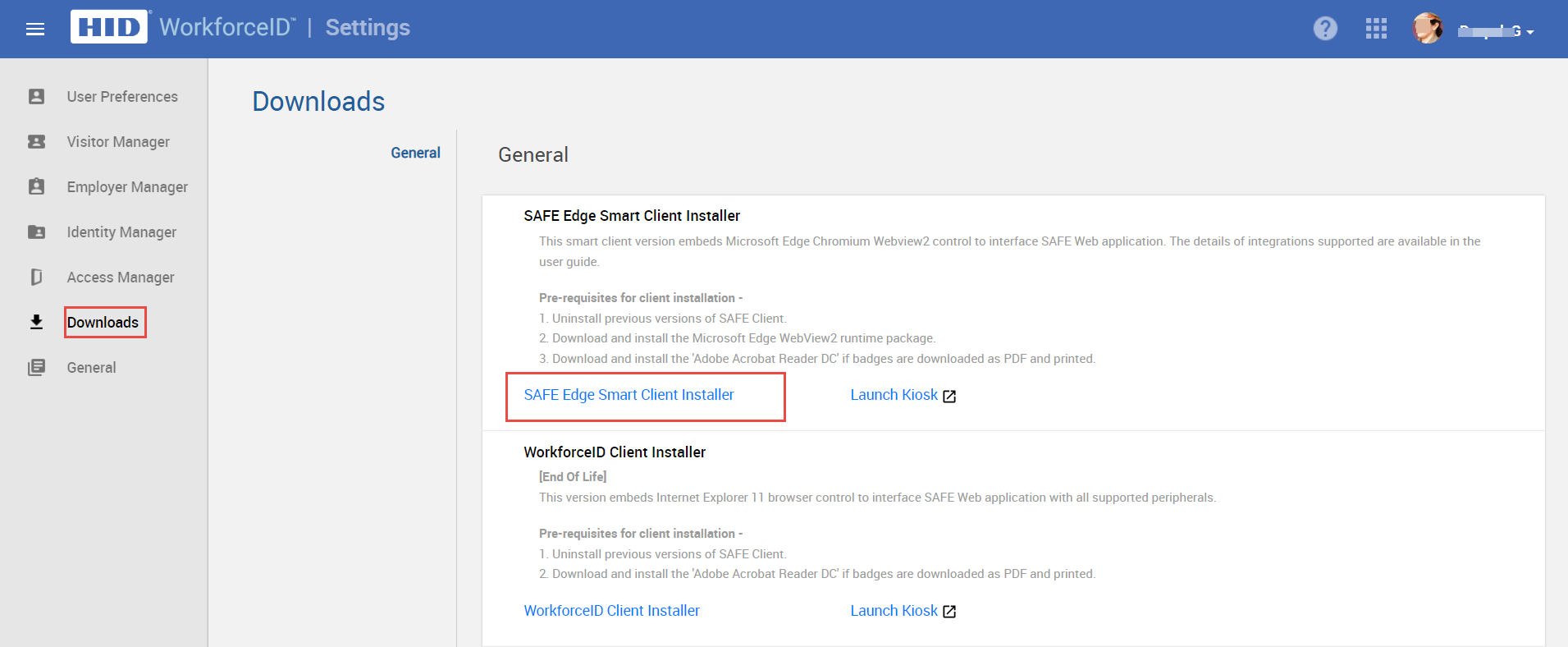Click the '[End Of Life]' label

coord(573,477)
